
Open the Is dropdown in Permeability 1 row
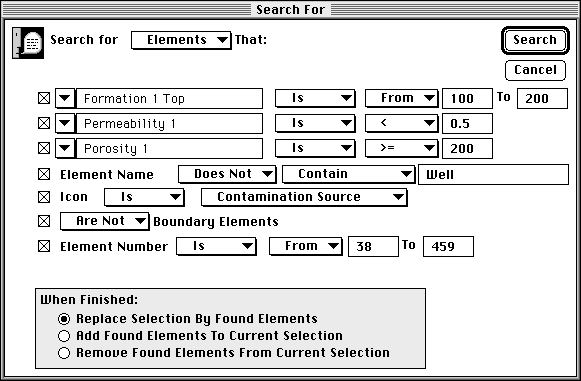coord(315,123)
